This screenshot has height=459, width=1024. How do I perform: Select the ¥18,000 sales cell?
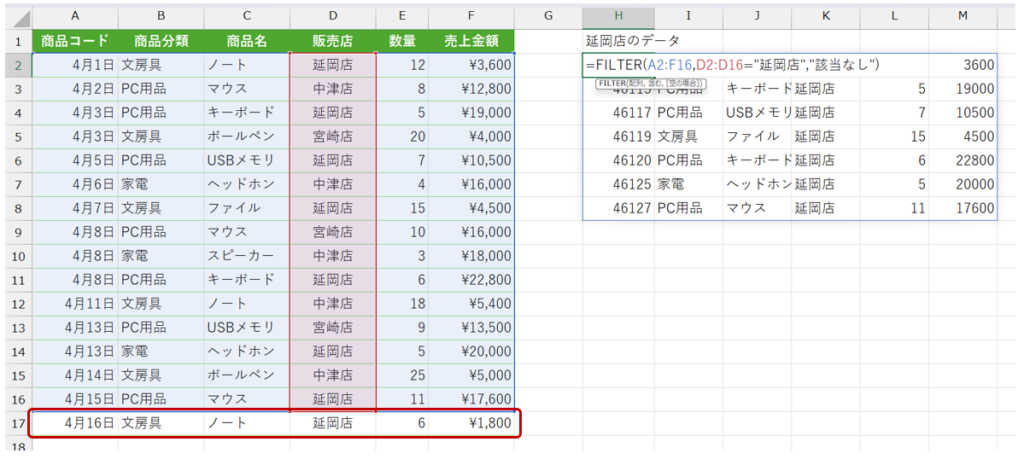pos(472,255)
